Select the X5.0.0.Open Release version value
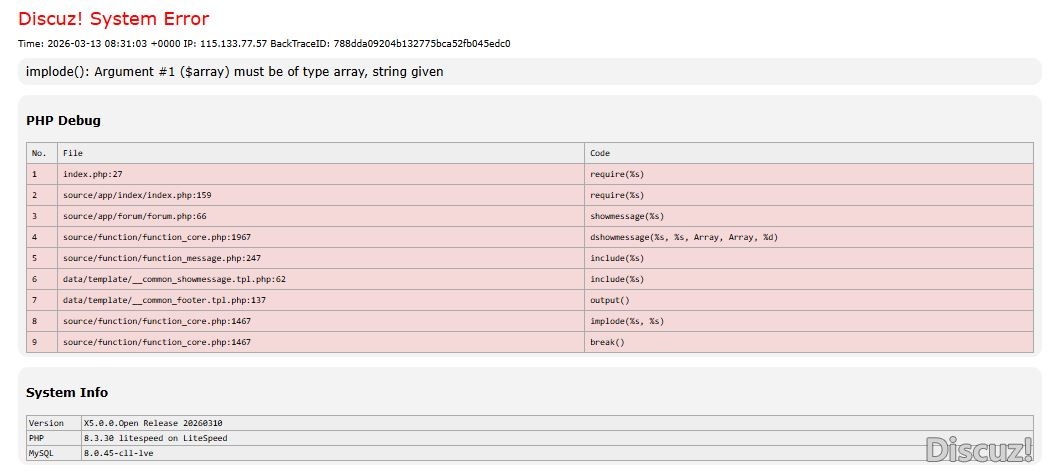Screen dimensions: 1049x474 coord(153,423)
